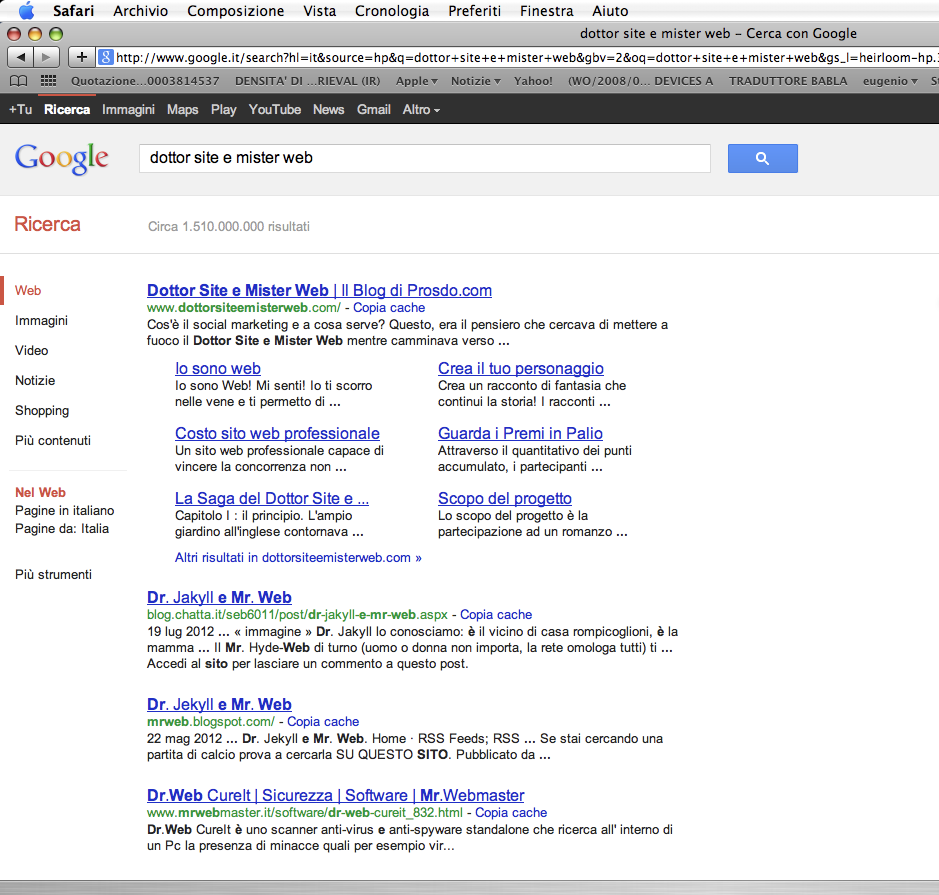Open the Apple menu
This screenshot has height=895, width=939.
(x=26, y=11)
